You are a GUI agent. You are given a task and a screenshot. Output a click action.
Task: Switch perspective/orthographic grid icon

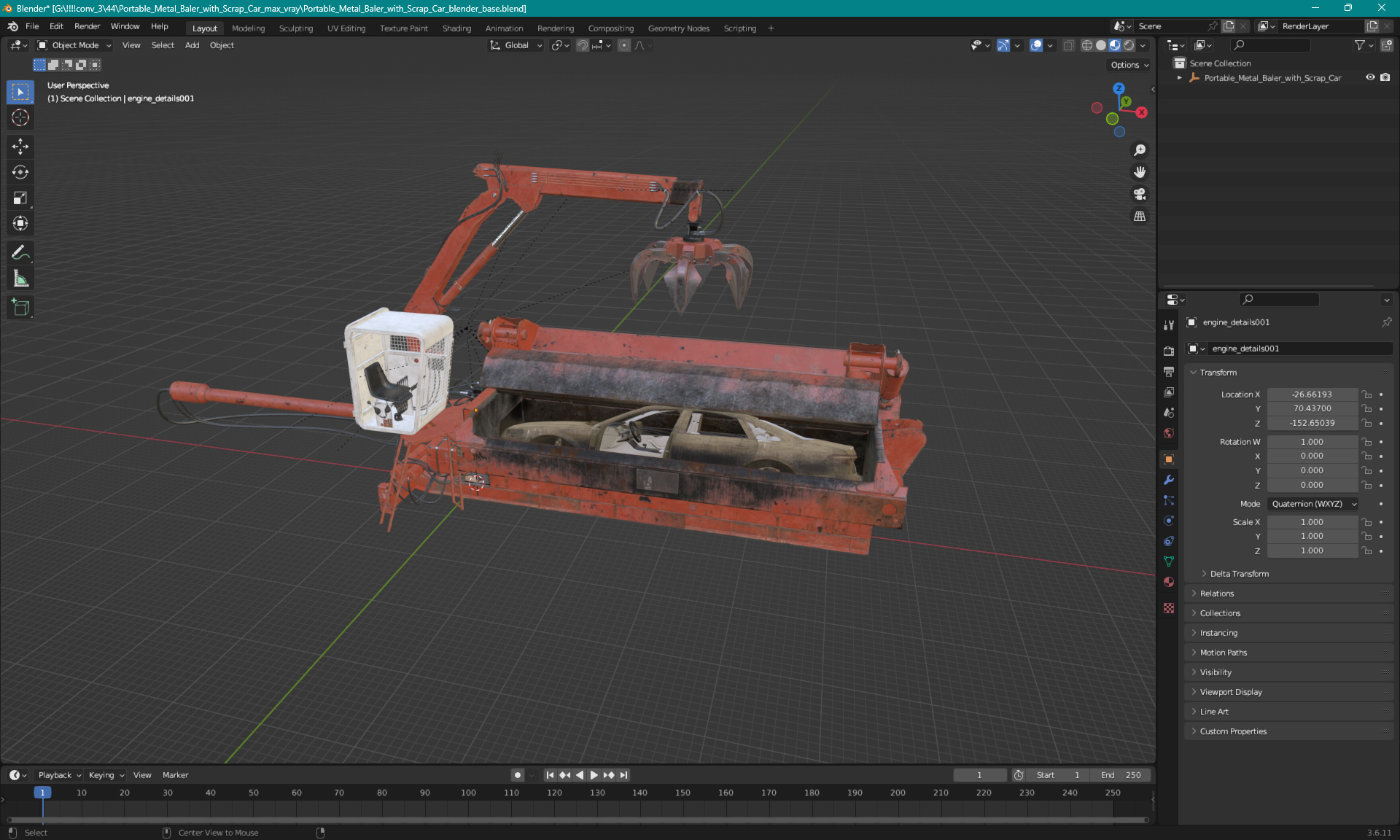(x=1140, y=216)
